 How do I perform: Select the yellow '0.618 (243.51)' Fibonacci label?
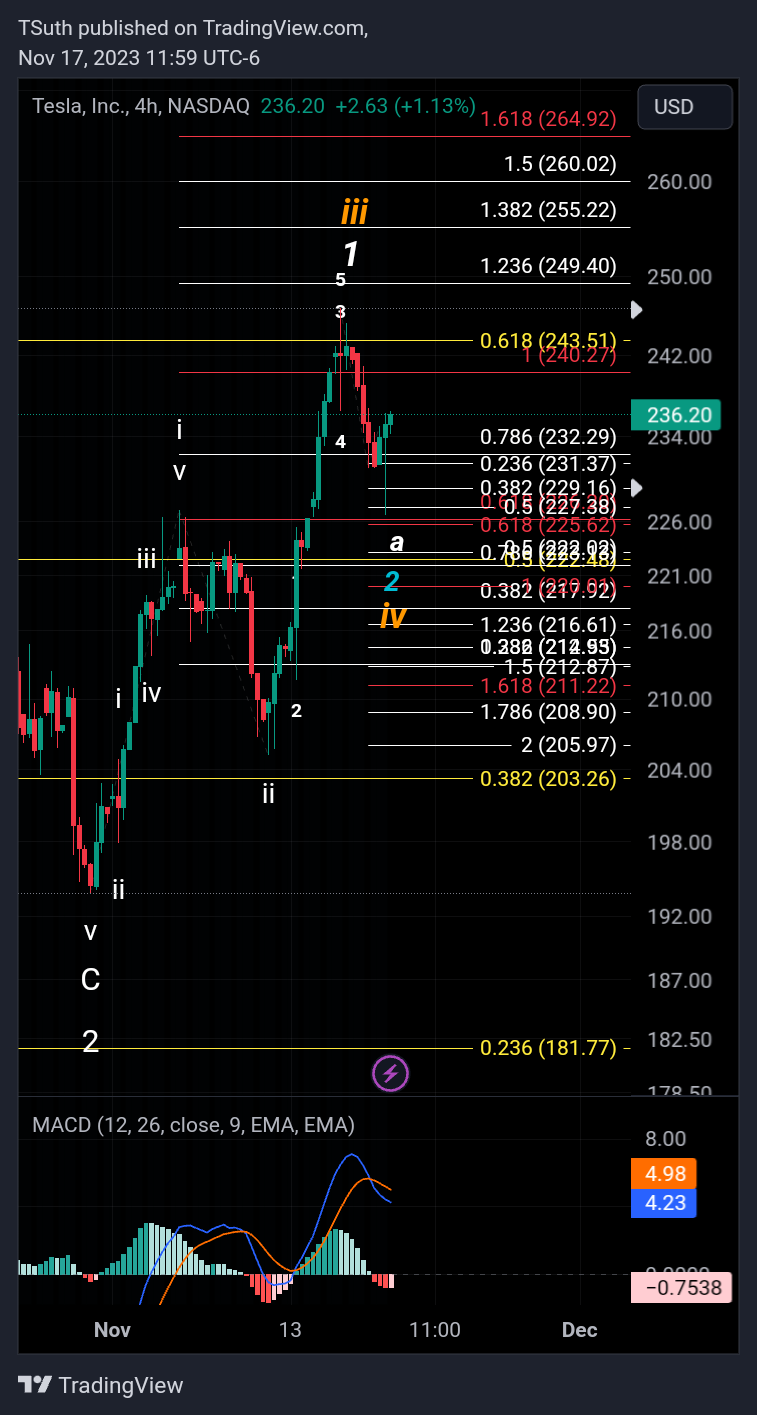[x=548, y=341]
